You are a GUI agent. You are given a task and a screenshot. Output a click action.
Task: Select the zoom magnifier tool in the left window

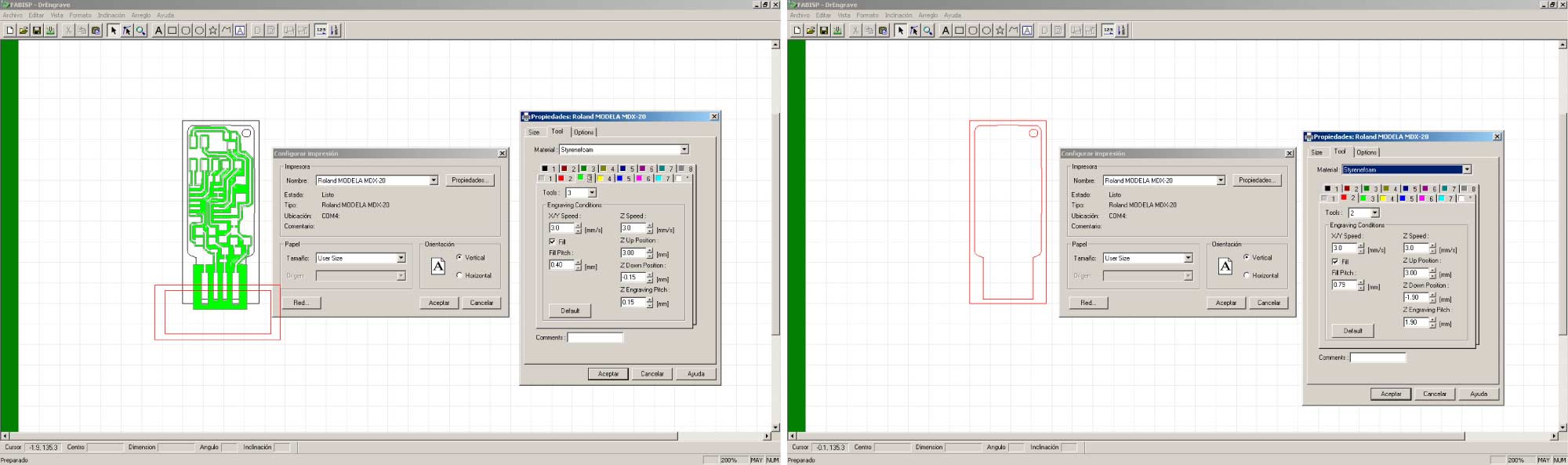(x=140, y=31)
